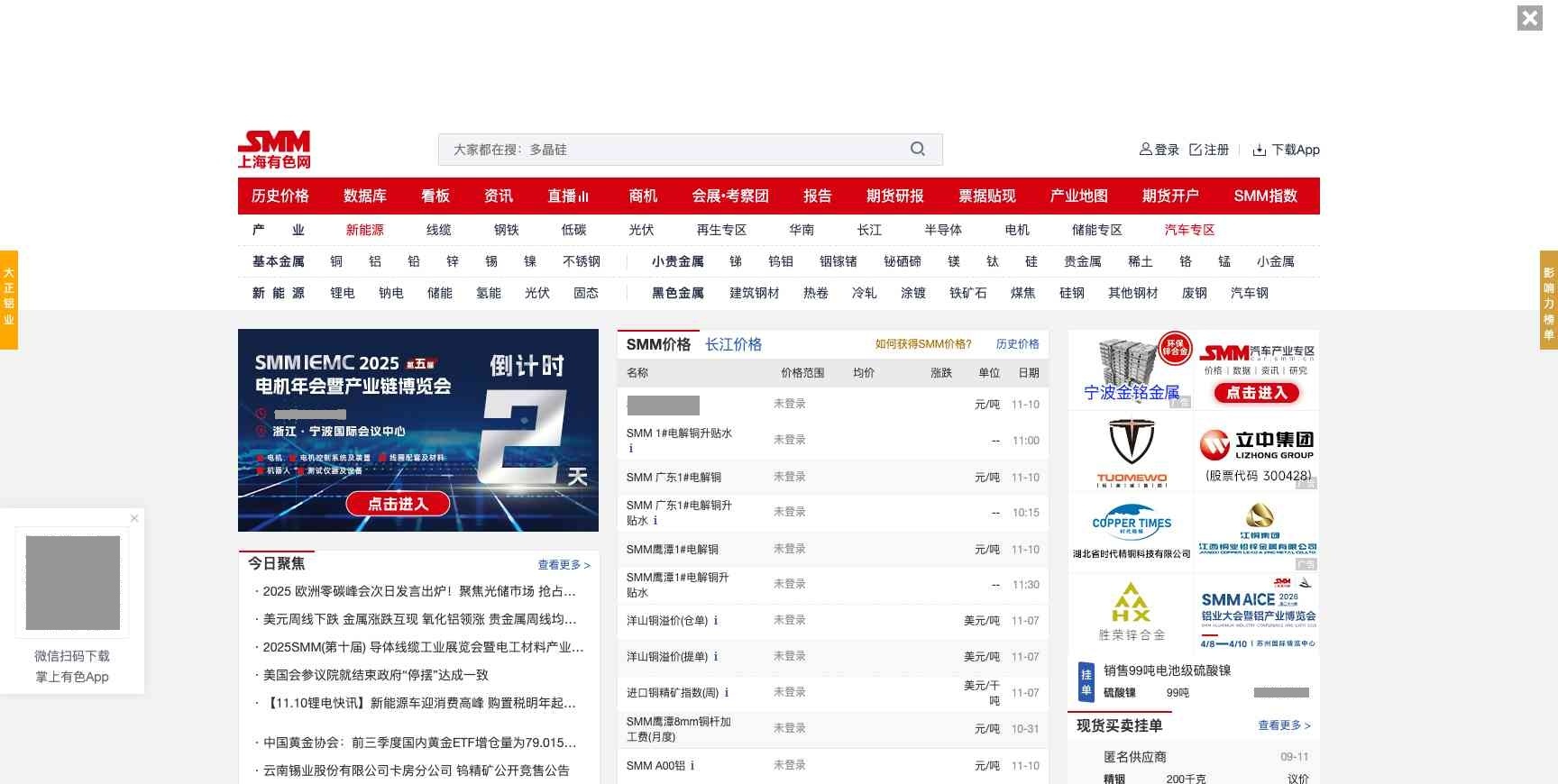
Task: Click the search magnifier icon
Action: [x=917, y=150]
